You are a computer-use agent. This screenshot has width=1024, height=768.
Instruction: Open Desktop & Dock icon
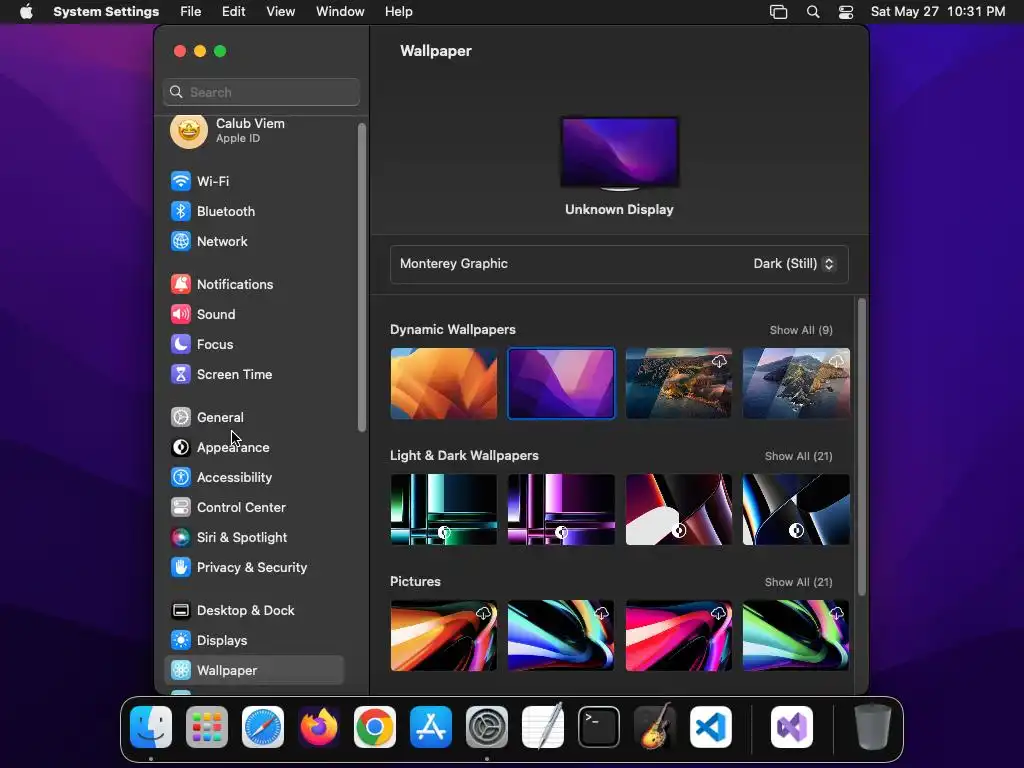point(181,611)
